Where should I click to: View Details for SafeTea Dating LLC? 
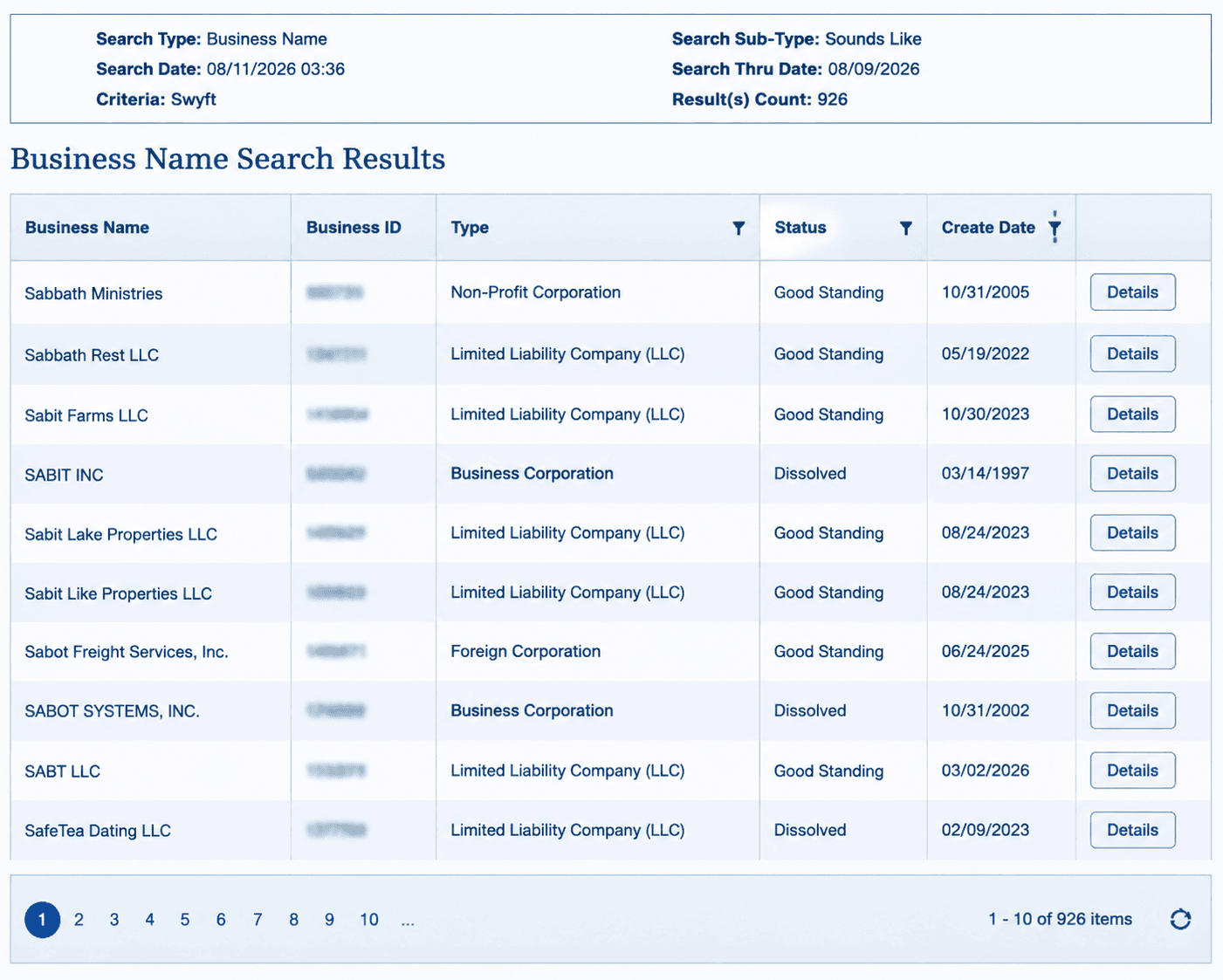1132,830
